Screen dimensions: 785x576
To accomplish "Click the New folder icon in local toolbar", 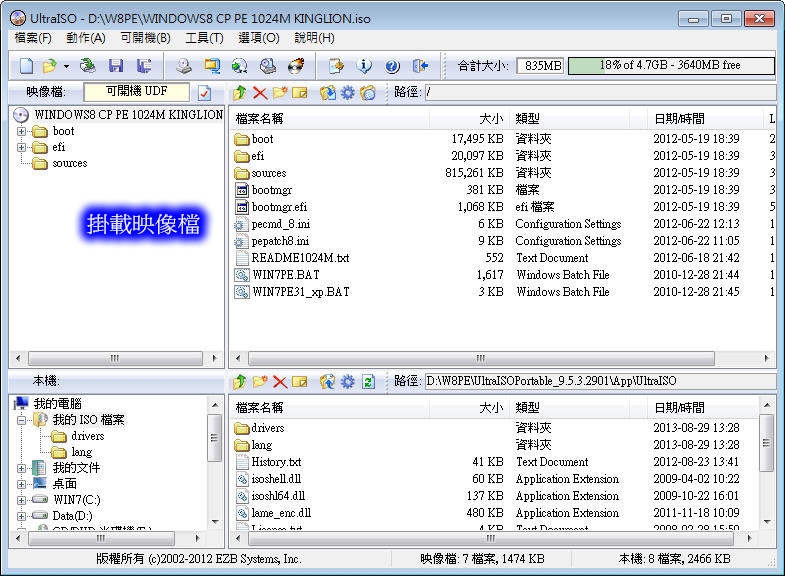I will click(x=260, y=382).
